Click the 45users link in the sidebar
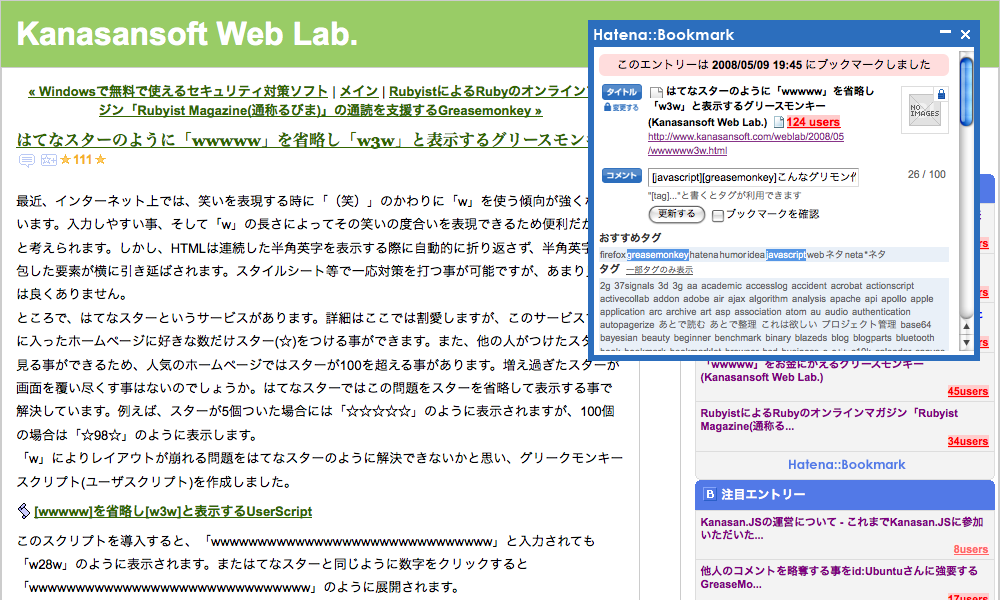 (968, 391)
